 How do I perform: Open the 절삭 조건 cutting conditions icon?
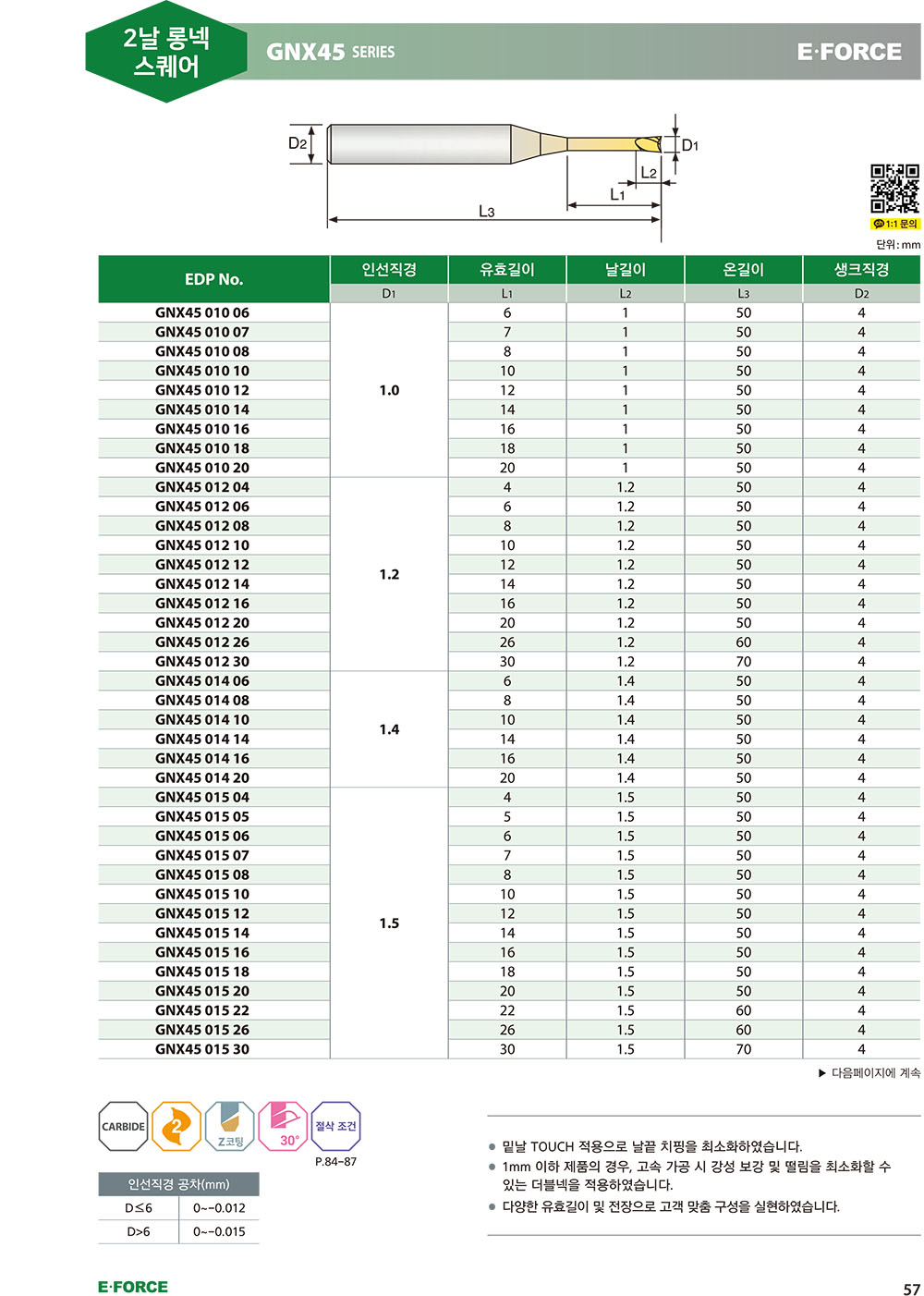coord(335,1126)
